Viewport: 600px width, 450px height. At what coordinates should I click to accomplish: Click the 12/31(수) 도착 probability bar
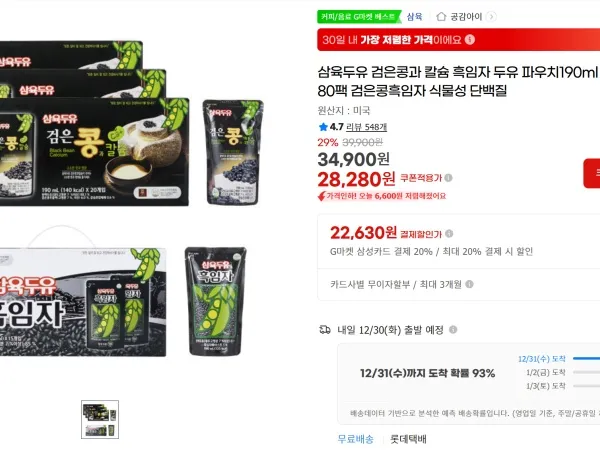pyautogui.click(x=586, y=359)
